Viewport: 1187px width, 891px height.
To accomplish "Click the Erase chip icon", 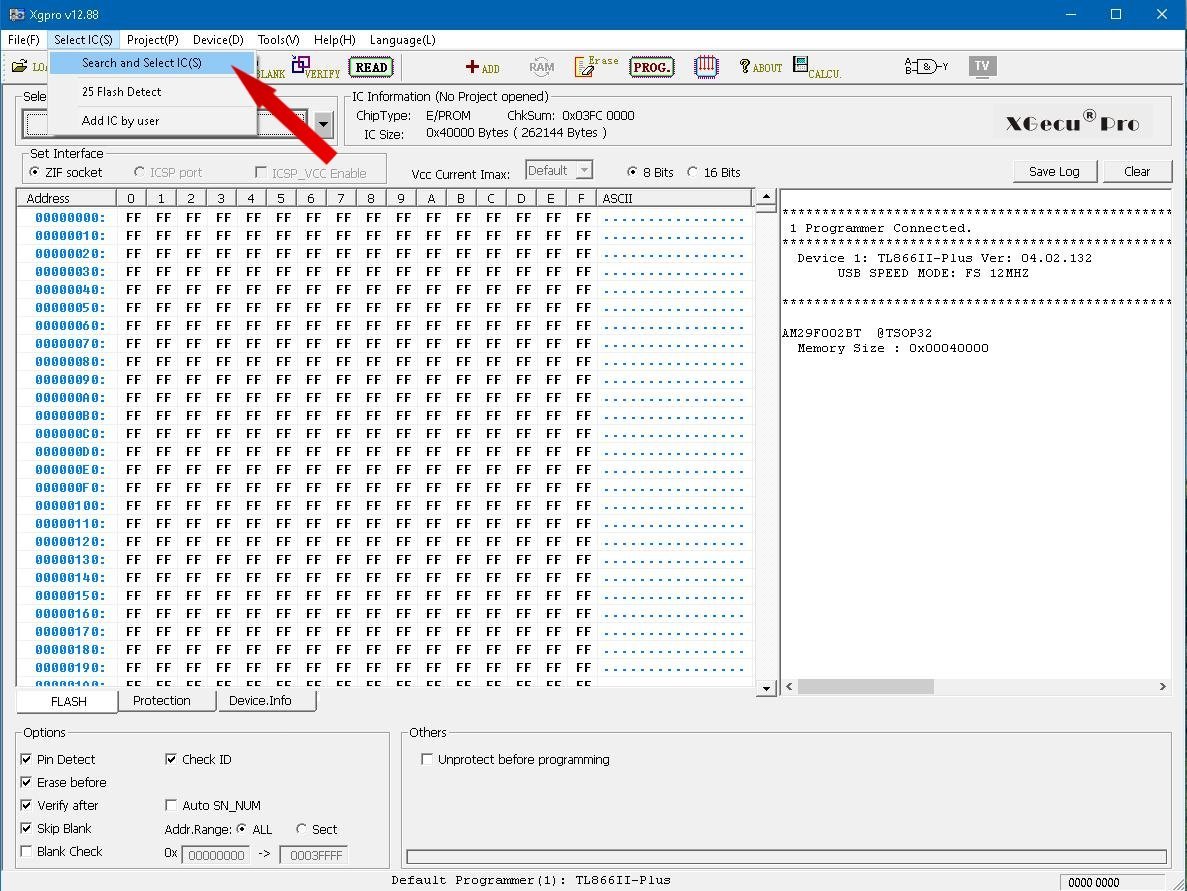I will coord(596,67).
